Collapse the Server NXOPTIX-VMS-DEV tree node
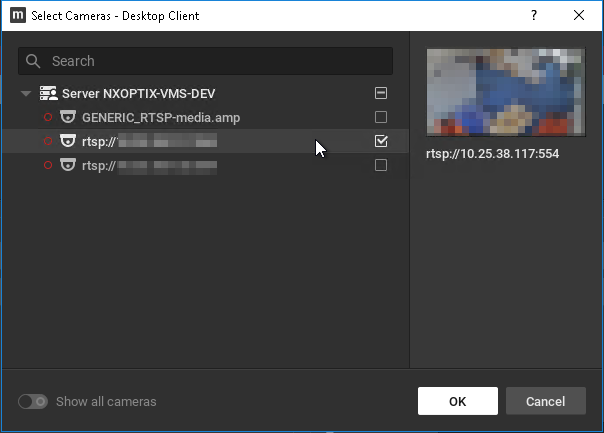Image resolution: width=604 pixels, height=433 pixels. click(x=26, y=93)
